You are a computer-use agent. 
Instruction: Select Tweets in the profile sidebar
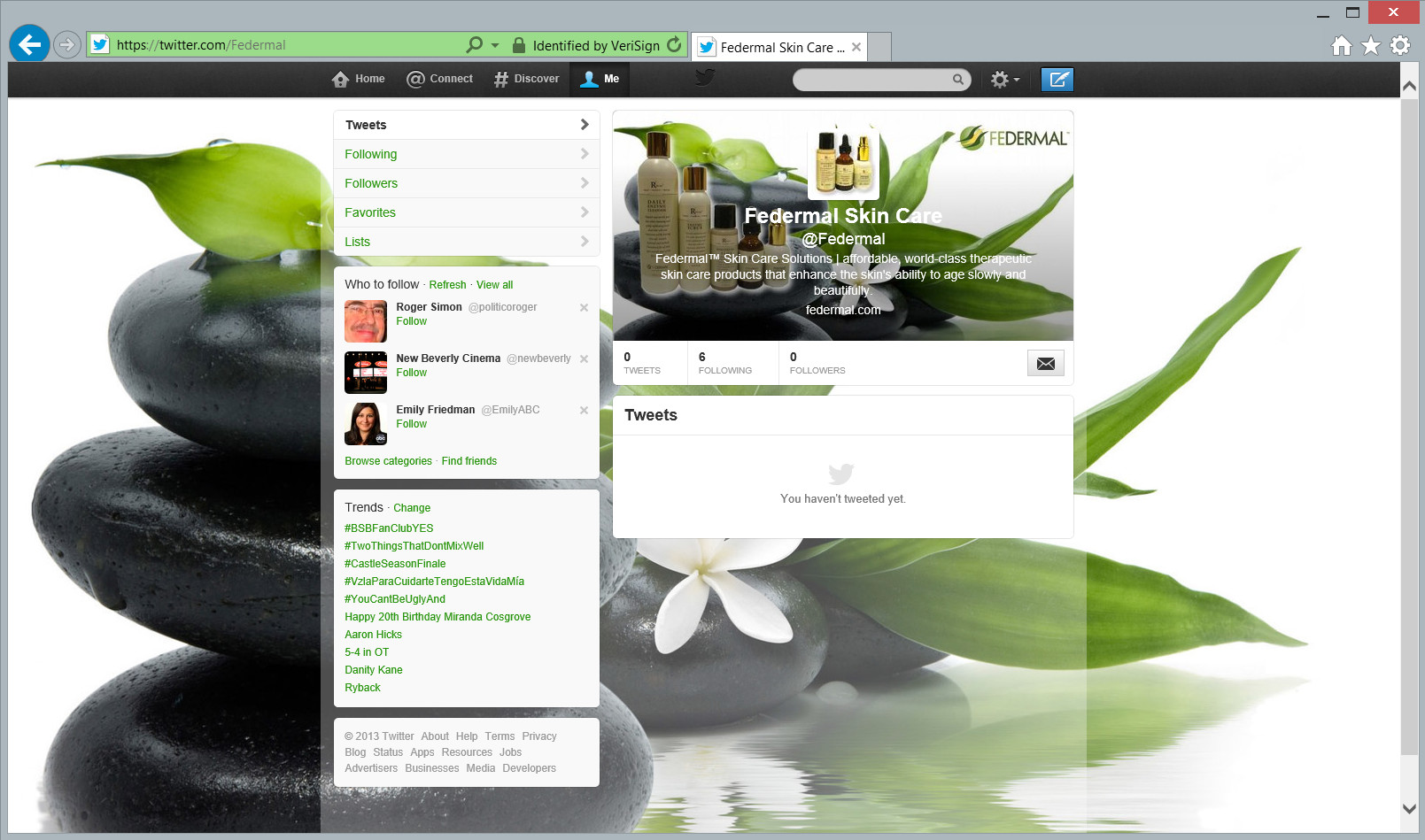click(x=467, y=125)
